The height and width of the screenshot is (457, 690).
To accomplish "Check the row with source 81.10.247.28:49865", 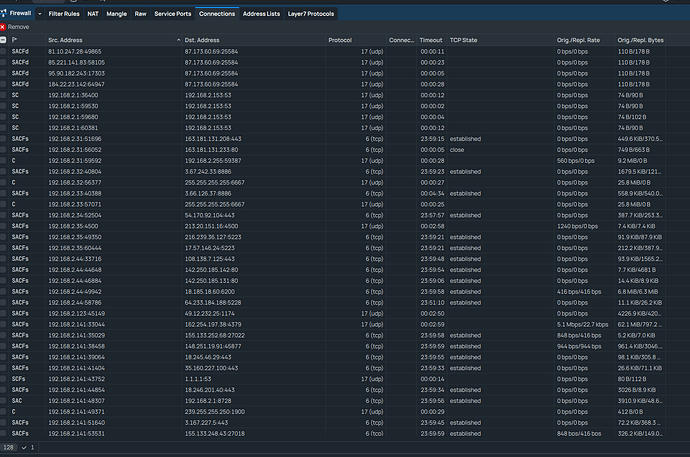I will [3, 51].
